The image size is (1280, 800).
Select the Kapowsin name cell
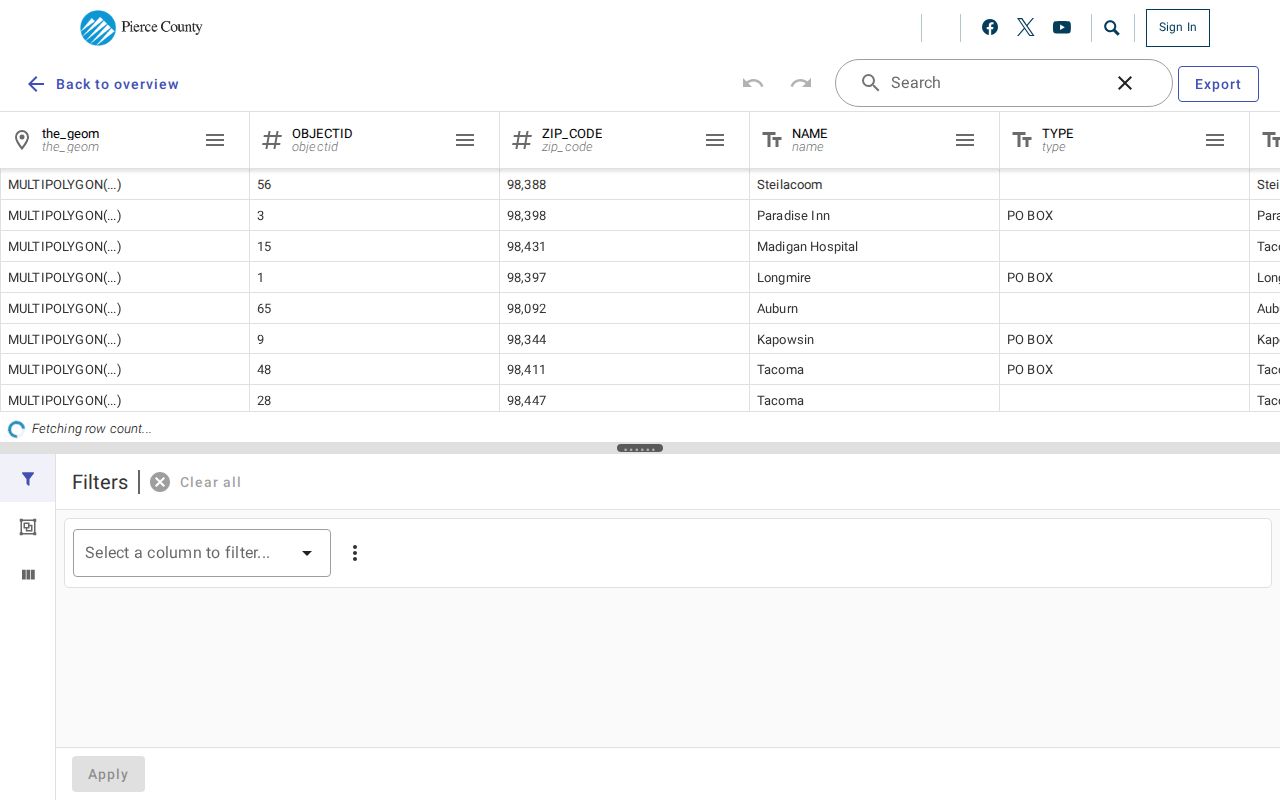(x=874, y=340)
